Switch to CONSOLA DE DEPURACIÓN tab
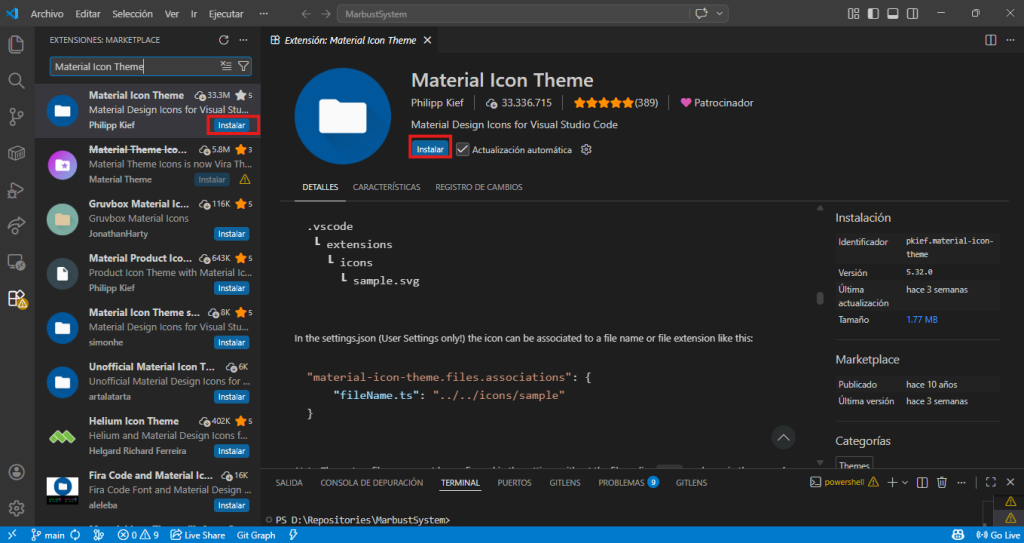Viewport: 1024px width, 543px height. (372, 483)
